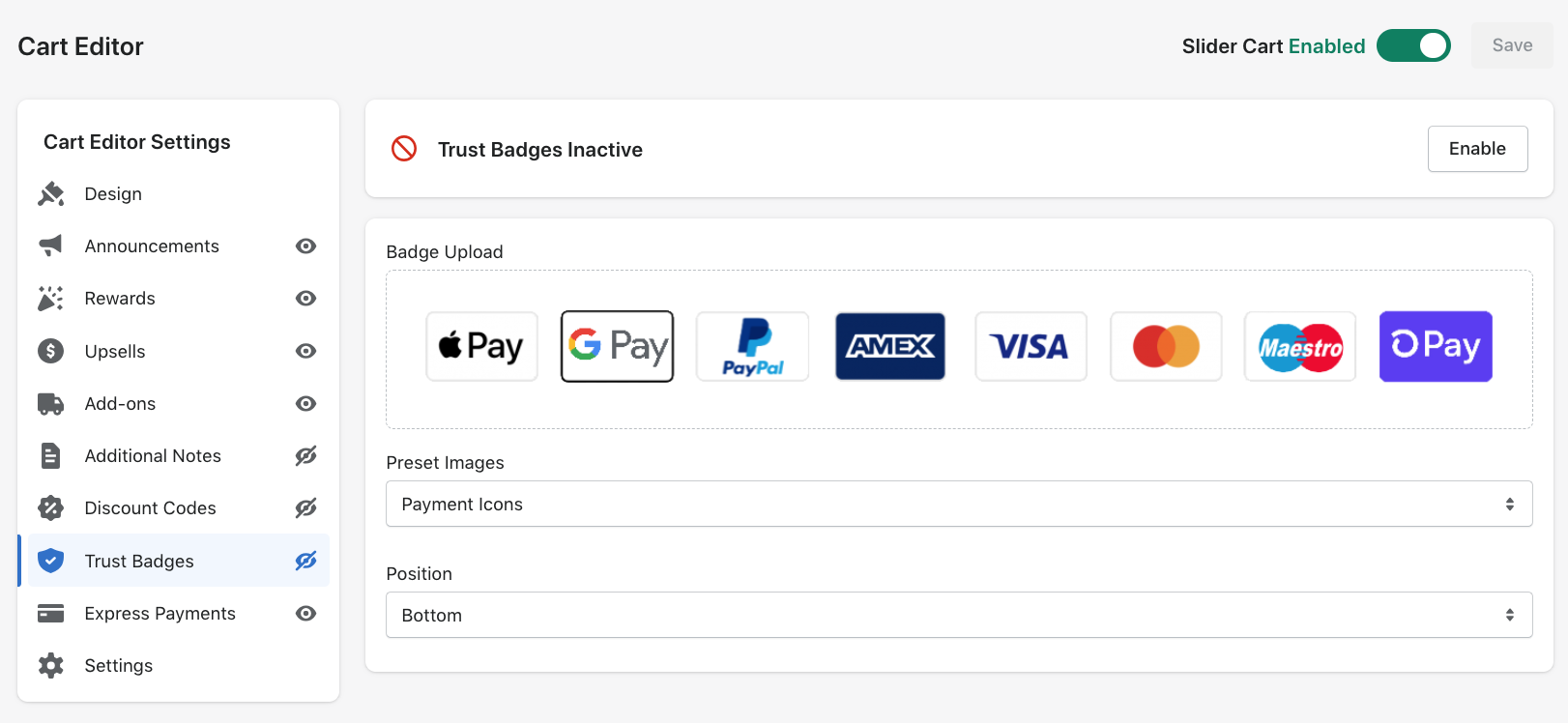The height and width of the screenshot is (723, 1568).
Task: Click the Position label
Action: [x=419, y=574]
